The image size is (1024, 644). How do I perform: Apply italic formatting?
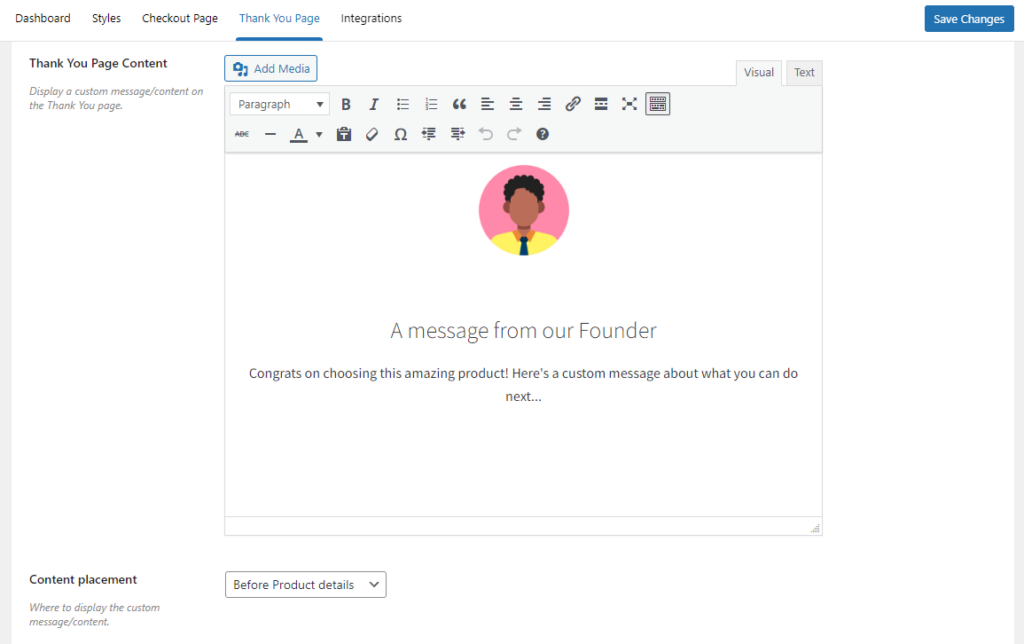(373, 103)
